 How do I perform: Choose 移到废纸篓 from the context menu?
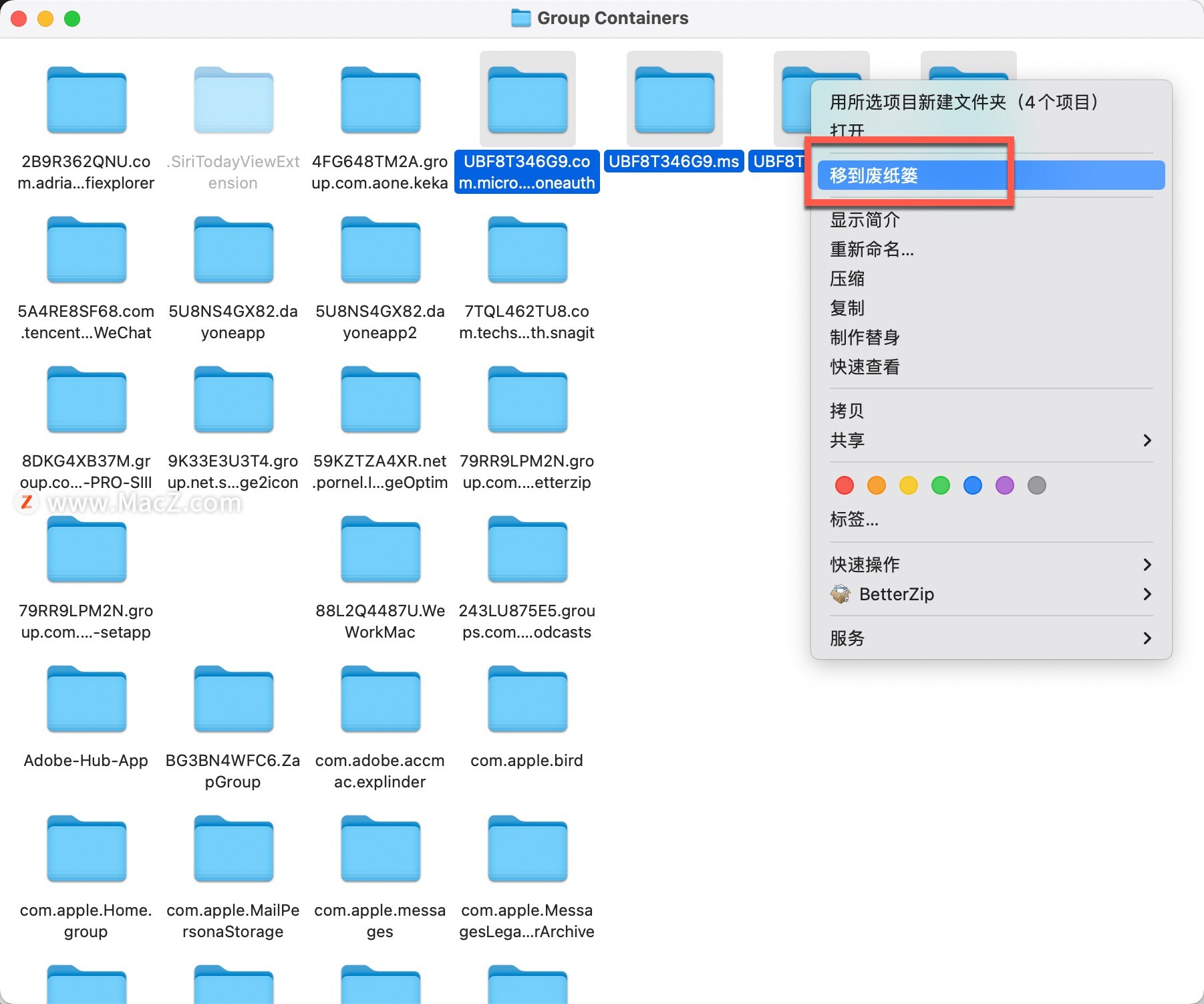pos(992,175)
